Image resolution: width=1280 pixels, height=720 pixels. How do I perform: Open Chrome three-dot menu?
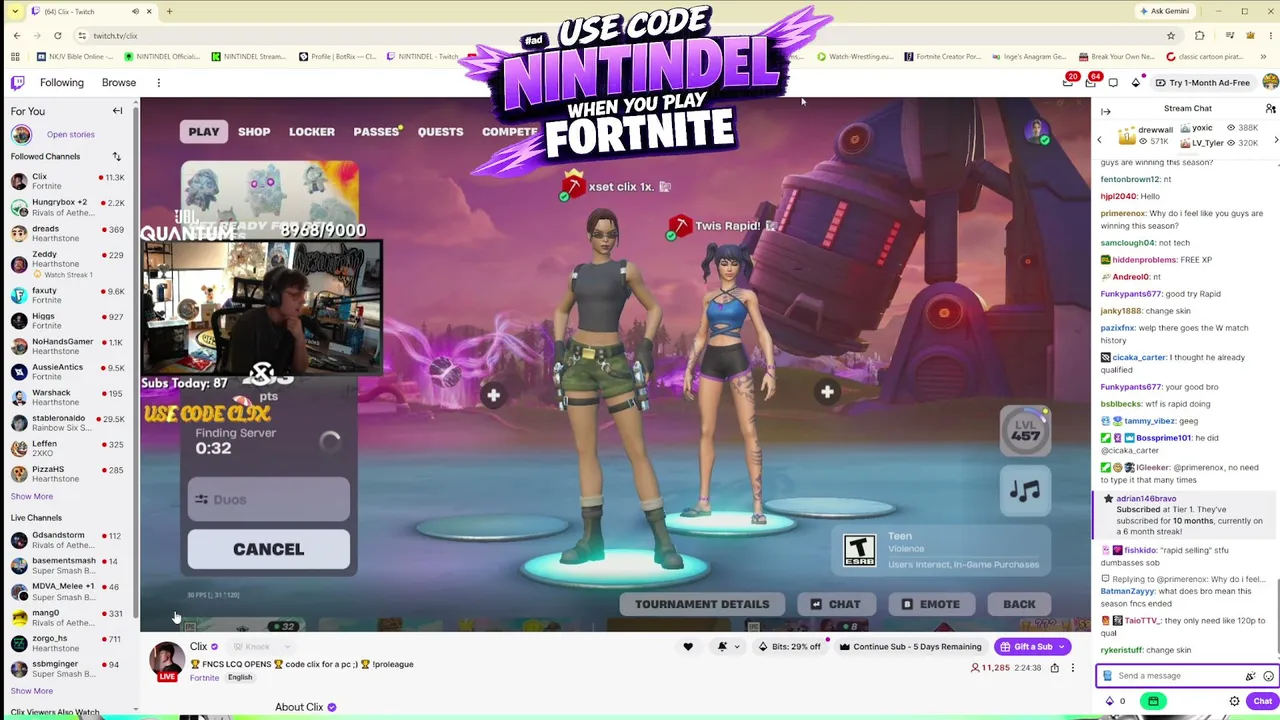click(1269, 36)
